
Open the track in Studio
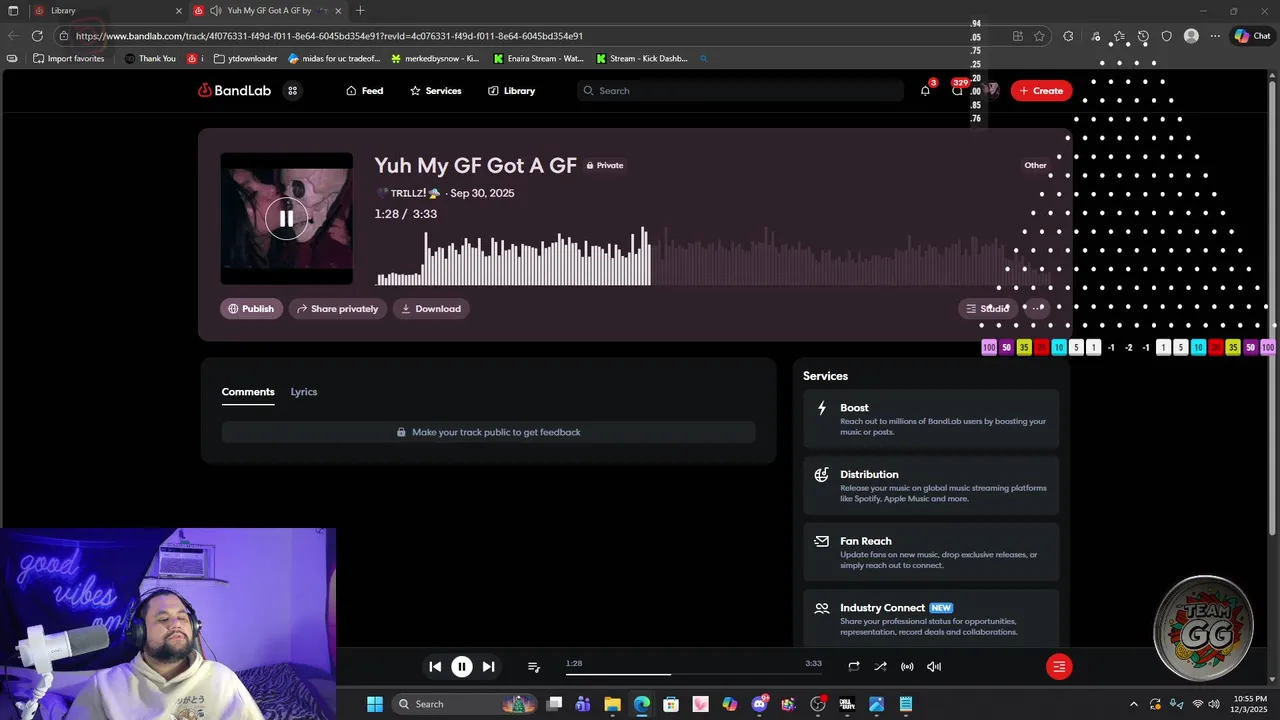click(988, 309)
